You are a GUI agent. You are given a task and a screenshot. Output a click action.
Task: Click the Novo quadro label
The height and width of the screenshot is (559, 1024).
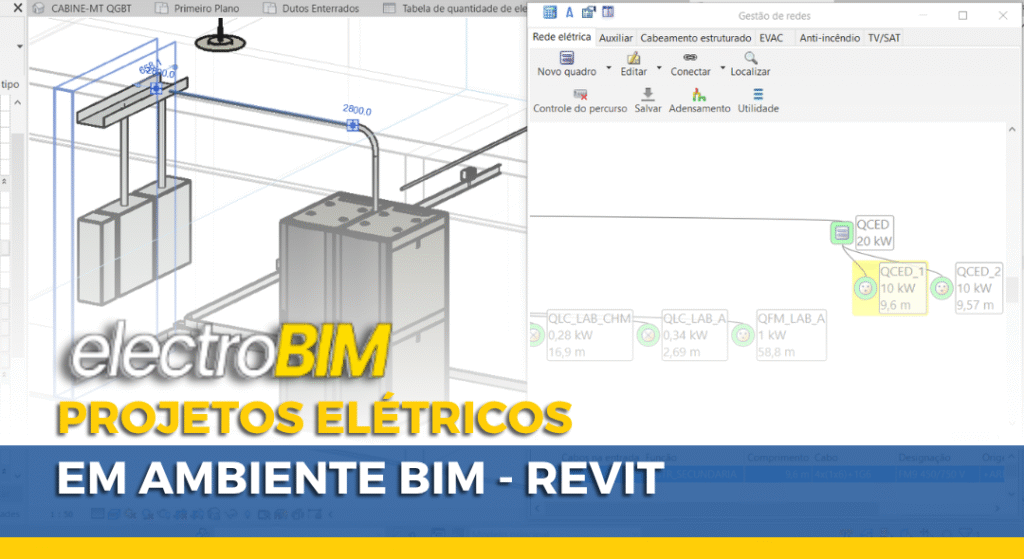point(567,72)
